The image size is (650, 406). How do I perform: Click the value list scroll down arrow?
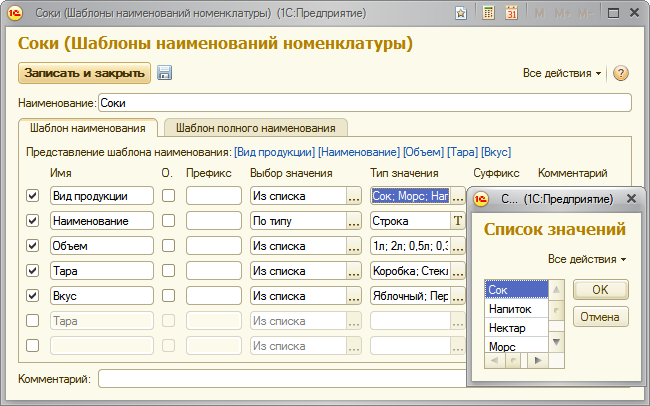(x=556, y=342)
